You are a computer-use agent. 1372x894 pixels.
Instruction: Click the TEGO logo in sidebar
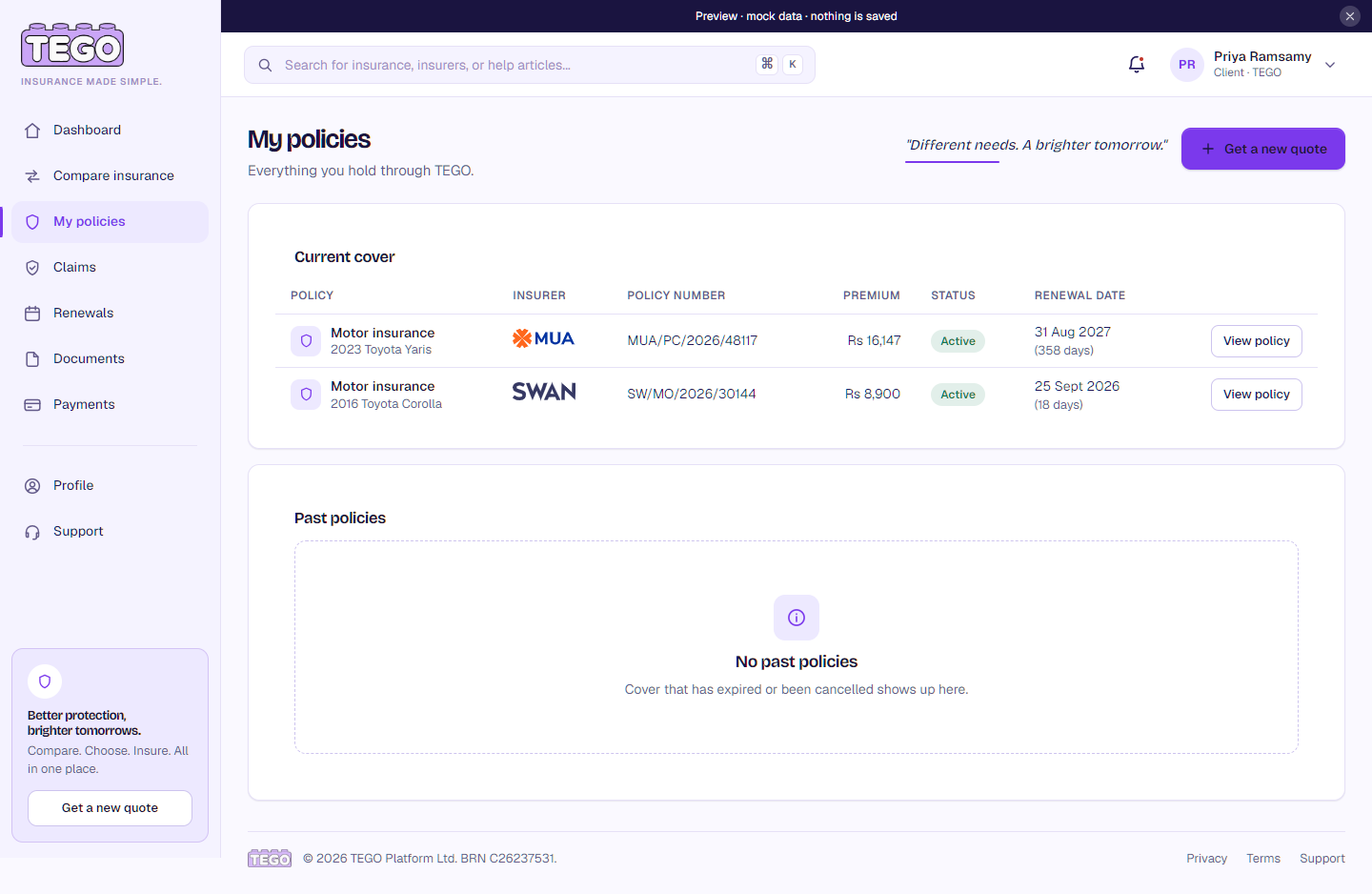click(x=72, y=45)
